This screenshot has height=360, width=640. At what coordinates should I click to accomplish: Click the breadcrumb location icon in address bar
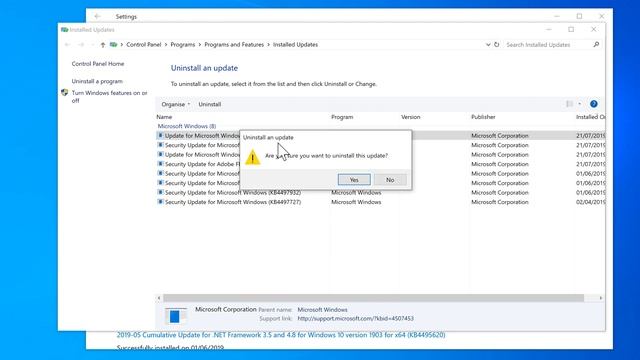(x=113, y=44)
